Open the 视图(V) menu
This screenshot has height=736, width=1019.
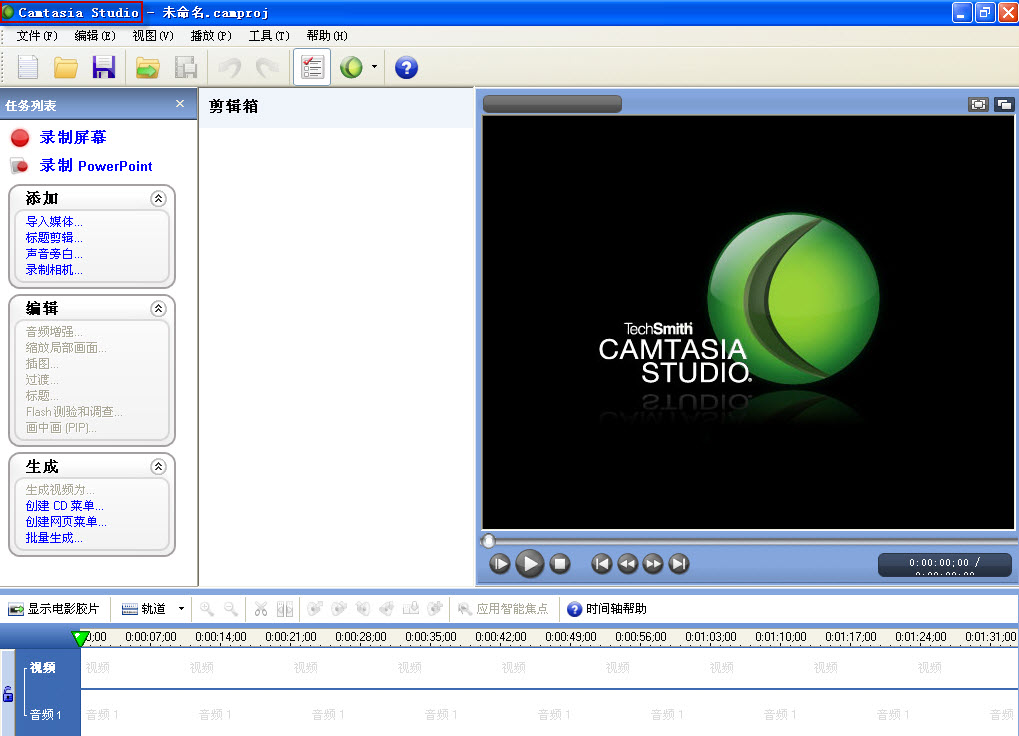tap(153, 36)
